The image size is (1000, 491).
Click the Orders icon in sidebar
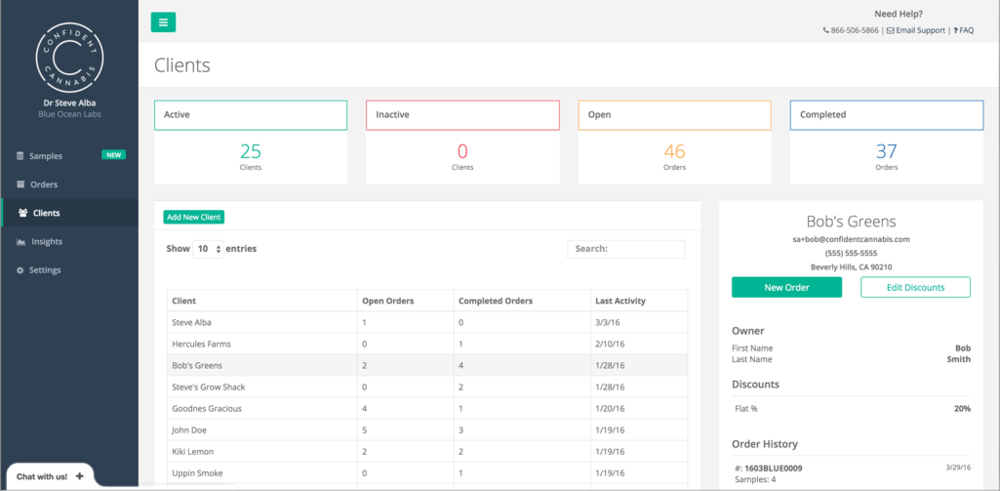20,185
